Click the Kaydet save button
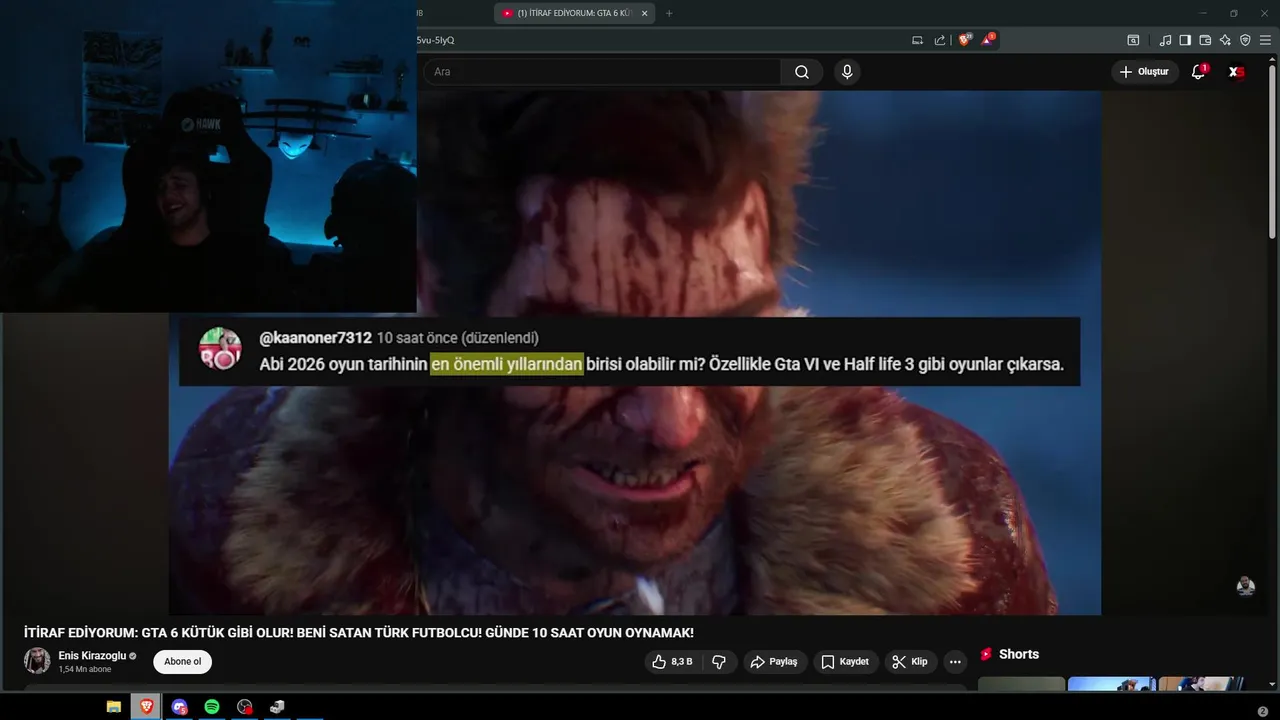The height and width of the screenshot is (720, 1280). 846,662
